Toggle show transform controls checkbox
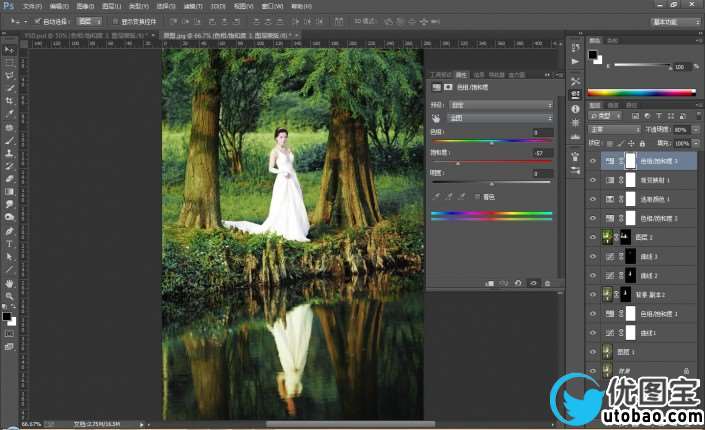Viewport: 705px width, 430px height. 115,21
